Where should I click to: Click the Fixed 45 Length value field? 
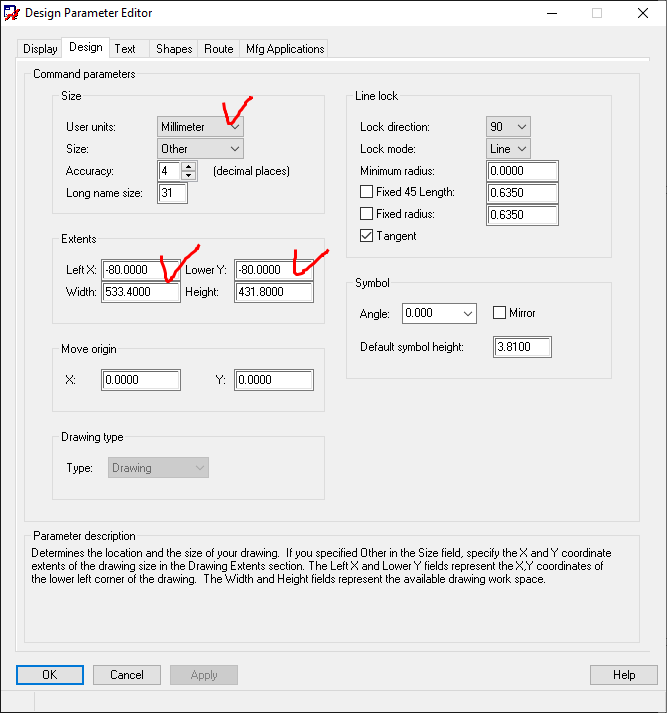[522, 193]
